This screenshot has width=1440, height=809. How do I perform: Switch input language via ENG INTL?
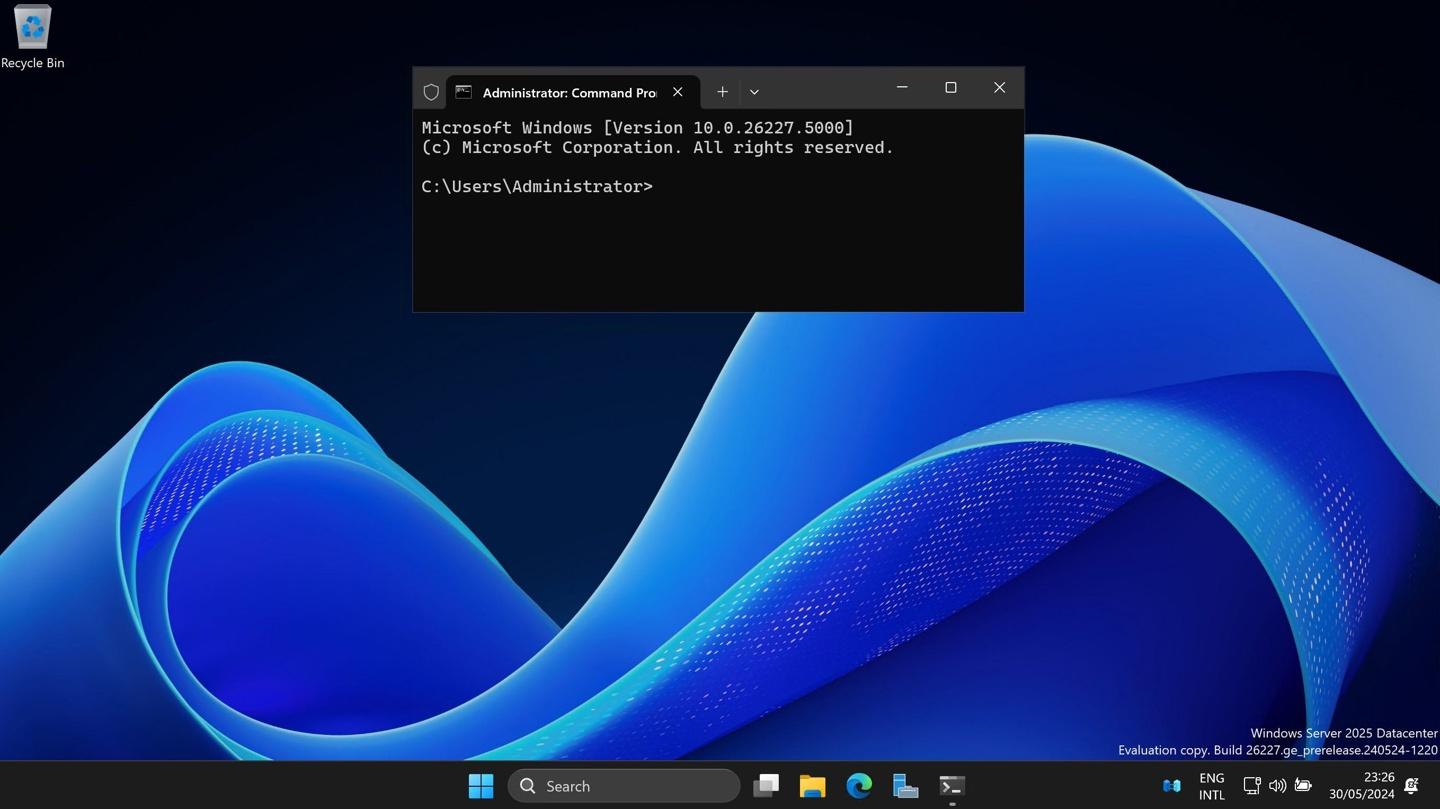tap(1211, 786)
